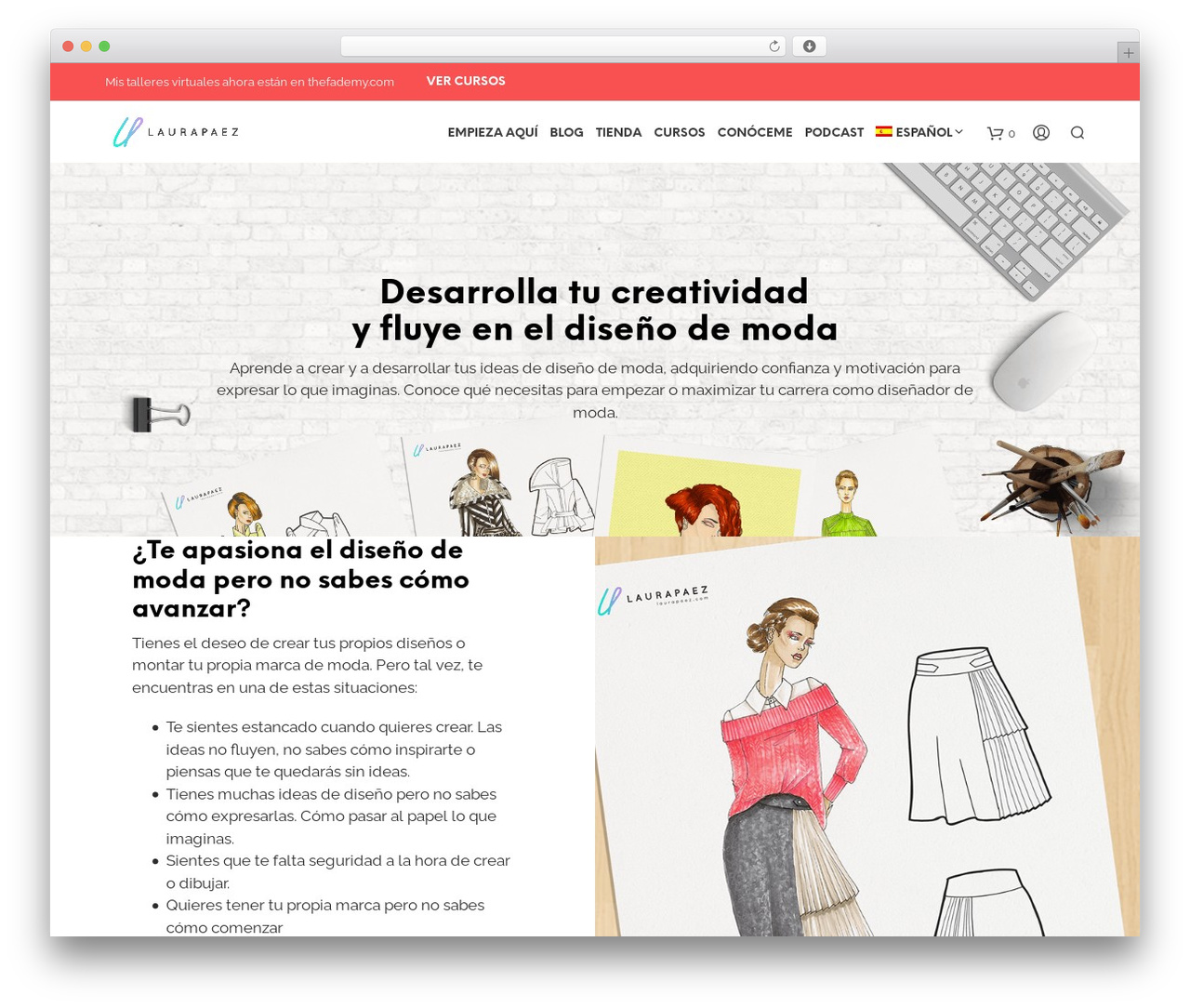This screenshot has height=1008, width=1190.
Task: Click the bullet Te sientes estancado cuando quieres crear
Action: (334, 749)
